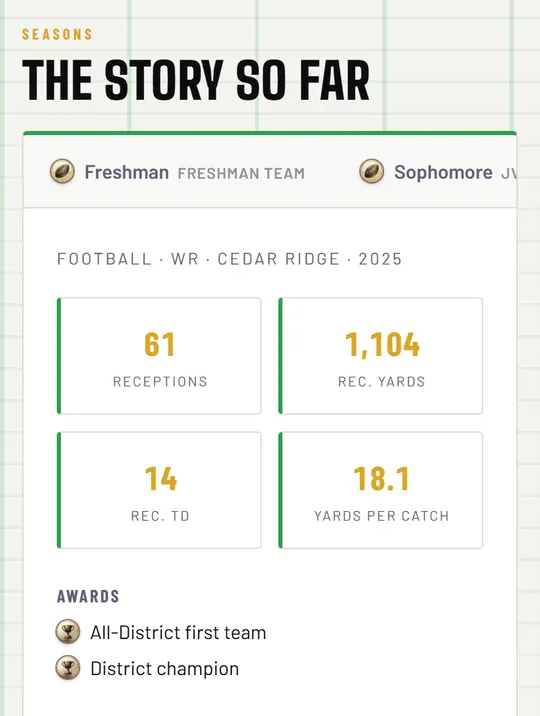540x716 pixels.
Task: Select the 14 Rec. TD stat card
Action: [x=159, y=490]
